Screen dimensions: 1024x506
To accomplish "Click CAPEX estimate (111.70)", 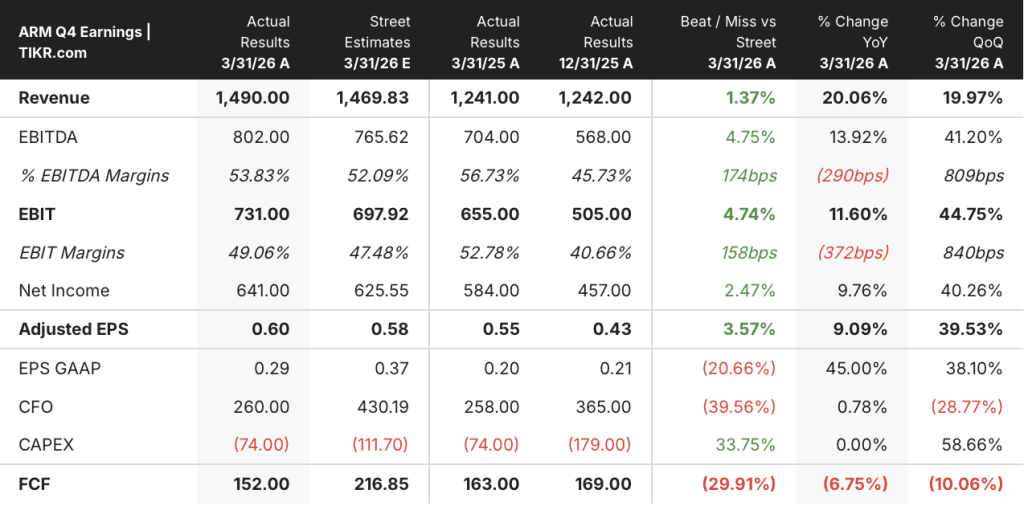I will [381, 445].
